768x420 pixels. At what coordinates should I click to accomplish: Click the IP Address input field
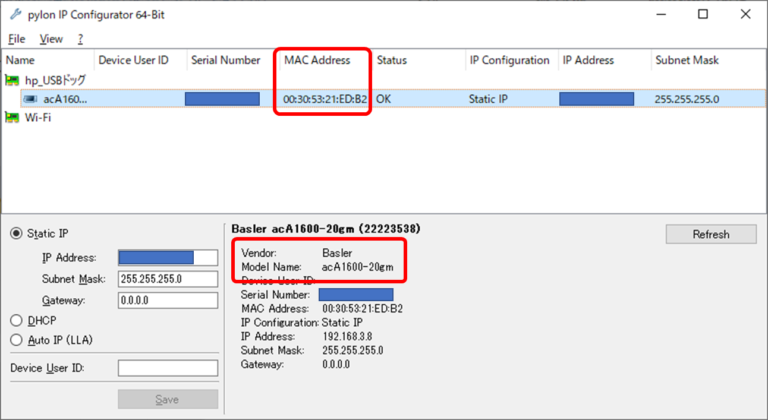pyautogui.click(x=167, y=258)
